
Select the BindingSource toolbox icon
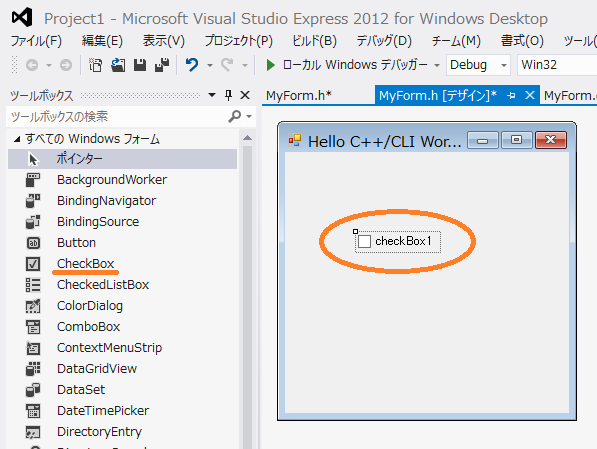click(x=33, y=222)
